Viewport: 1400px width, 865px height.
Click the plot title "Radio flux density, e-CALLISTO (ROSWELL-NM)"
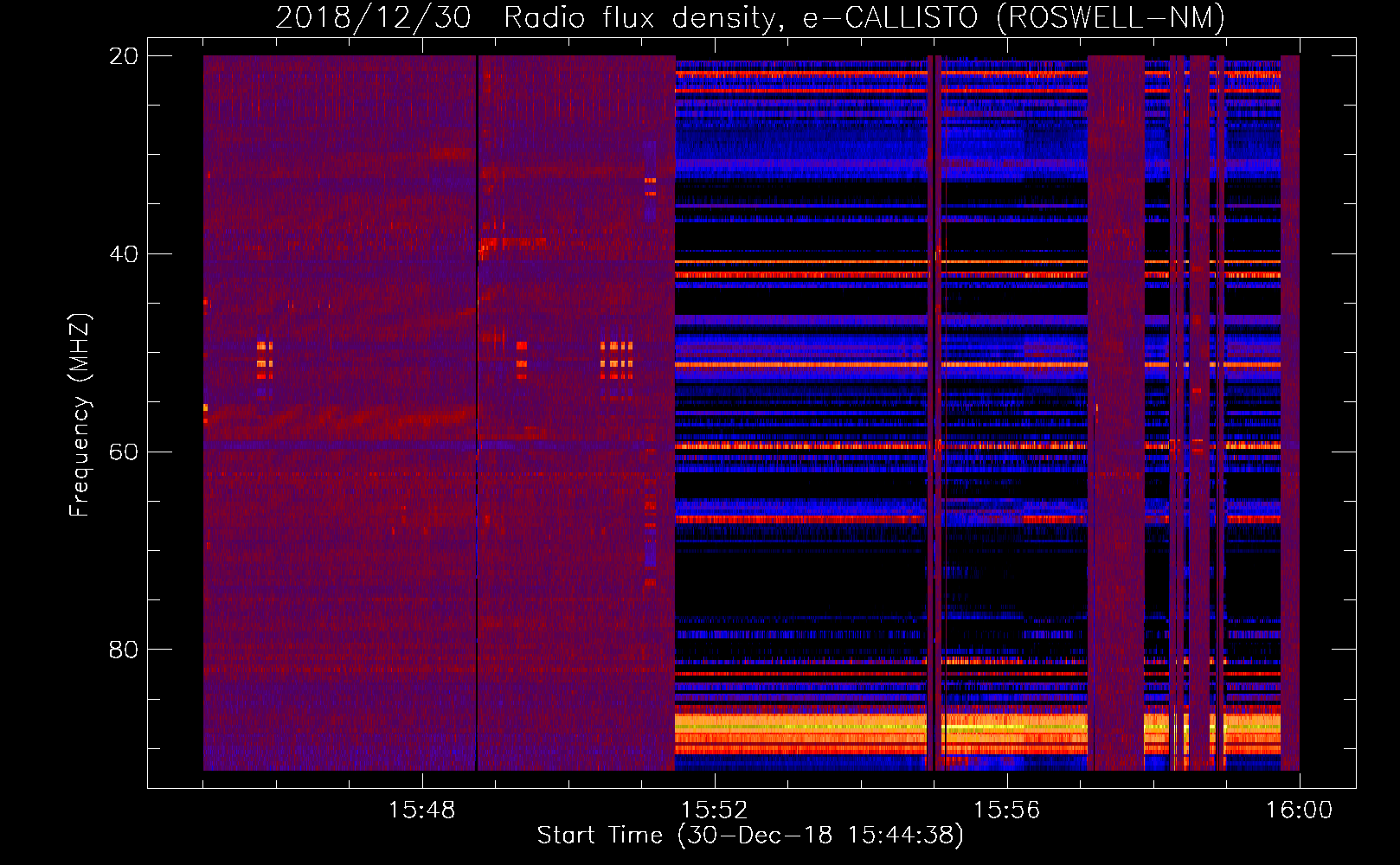(x=864, y=17)
